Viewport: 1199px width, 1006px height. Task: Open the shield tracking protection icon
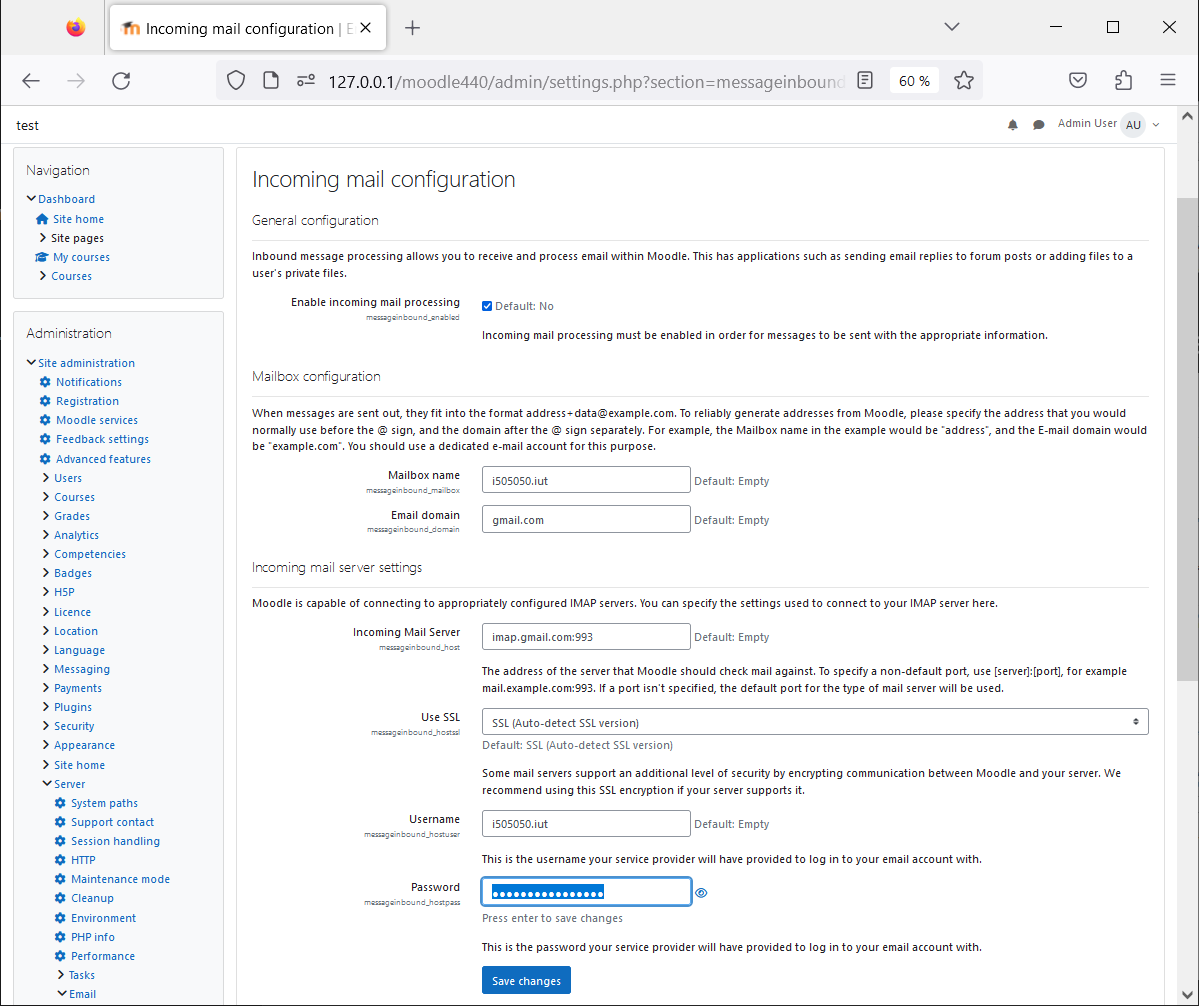[236, 80]
